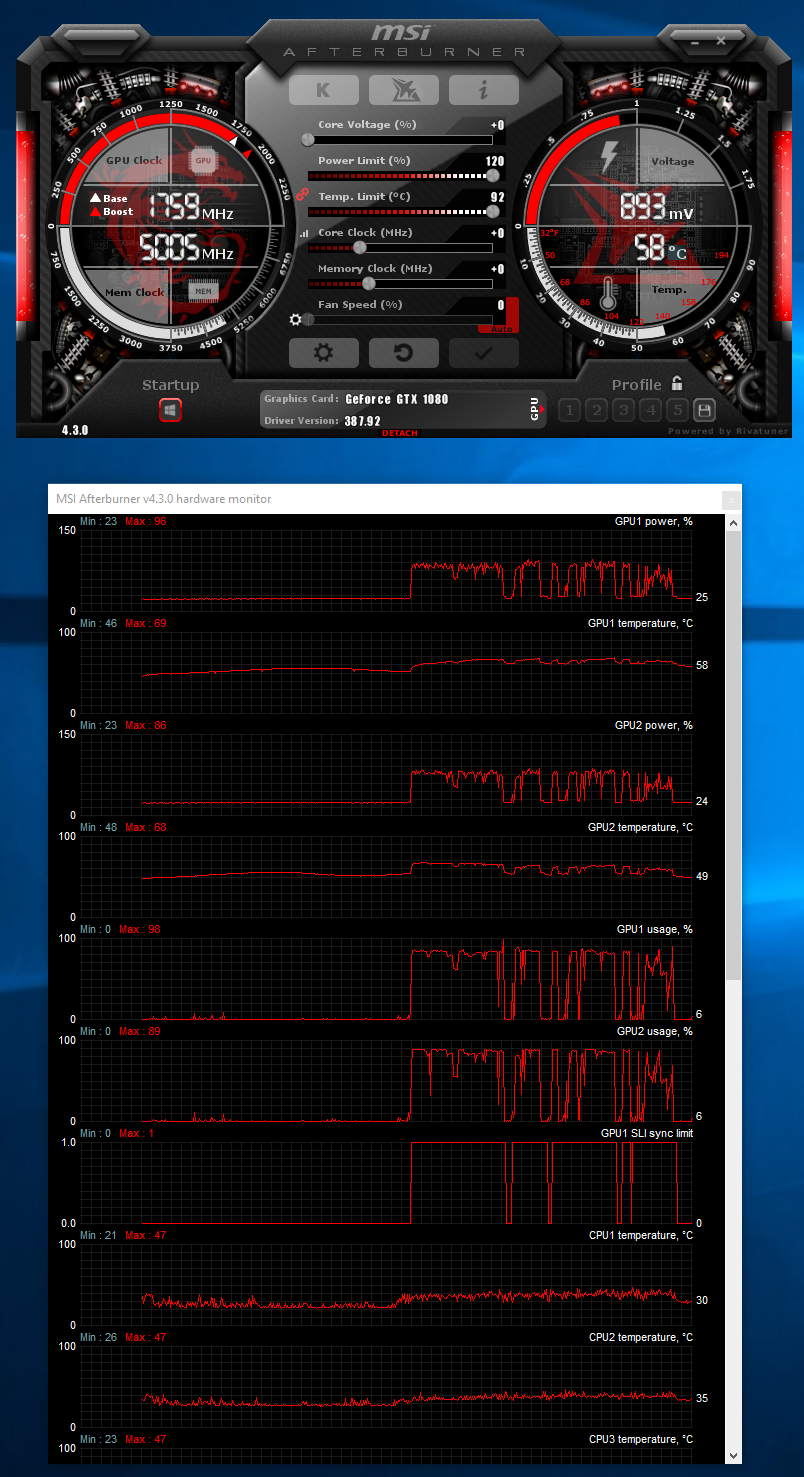Click hardware monitor title bar text
804x1477 pixels.
tap(163, 499)
